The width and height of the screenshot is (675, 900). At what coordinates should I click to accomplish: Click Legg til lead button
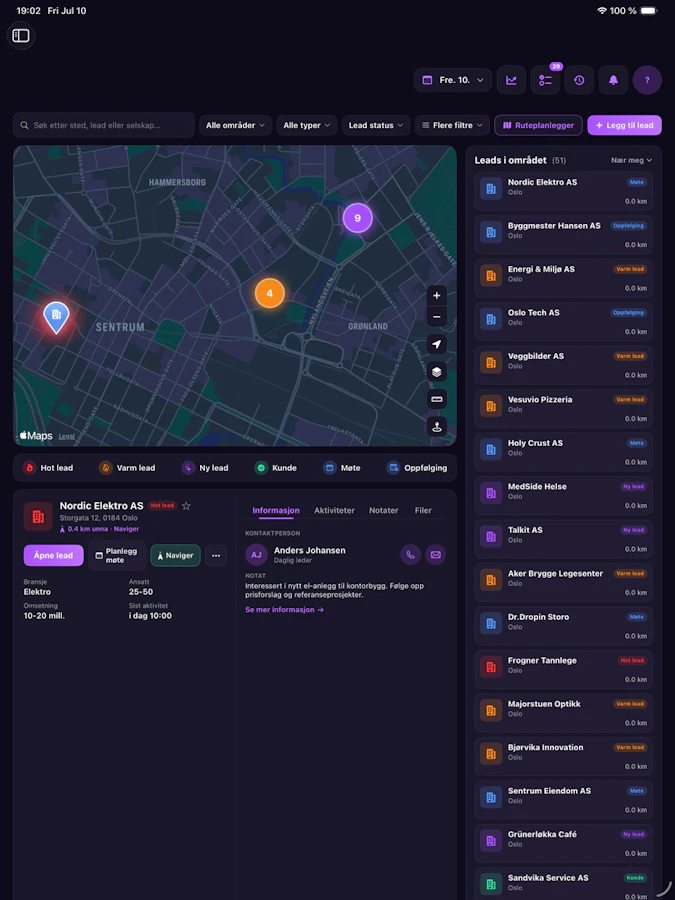click(624, 125)
